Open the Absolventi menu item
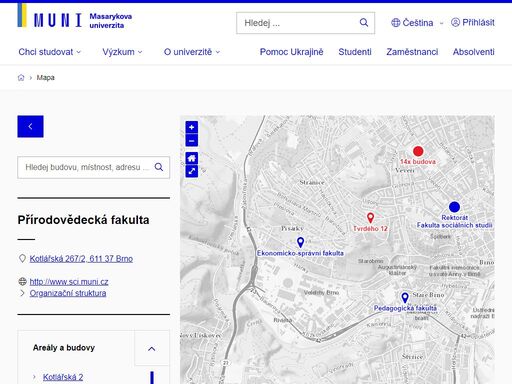Screen dimensions: 512x384 (474, 52)
